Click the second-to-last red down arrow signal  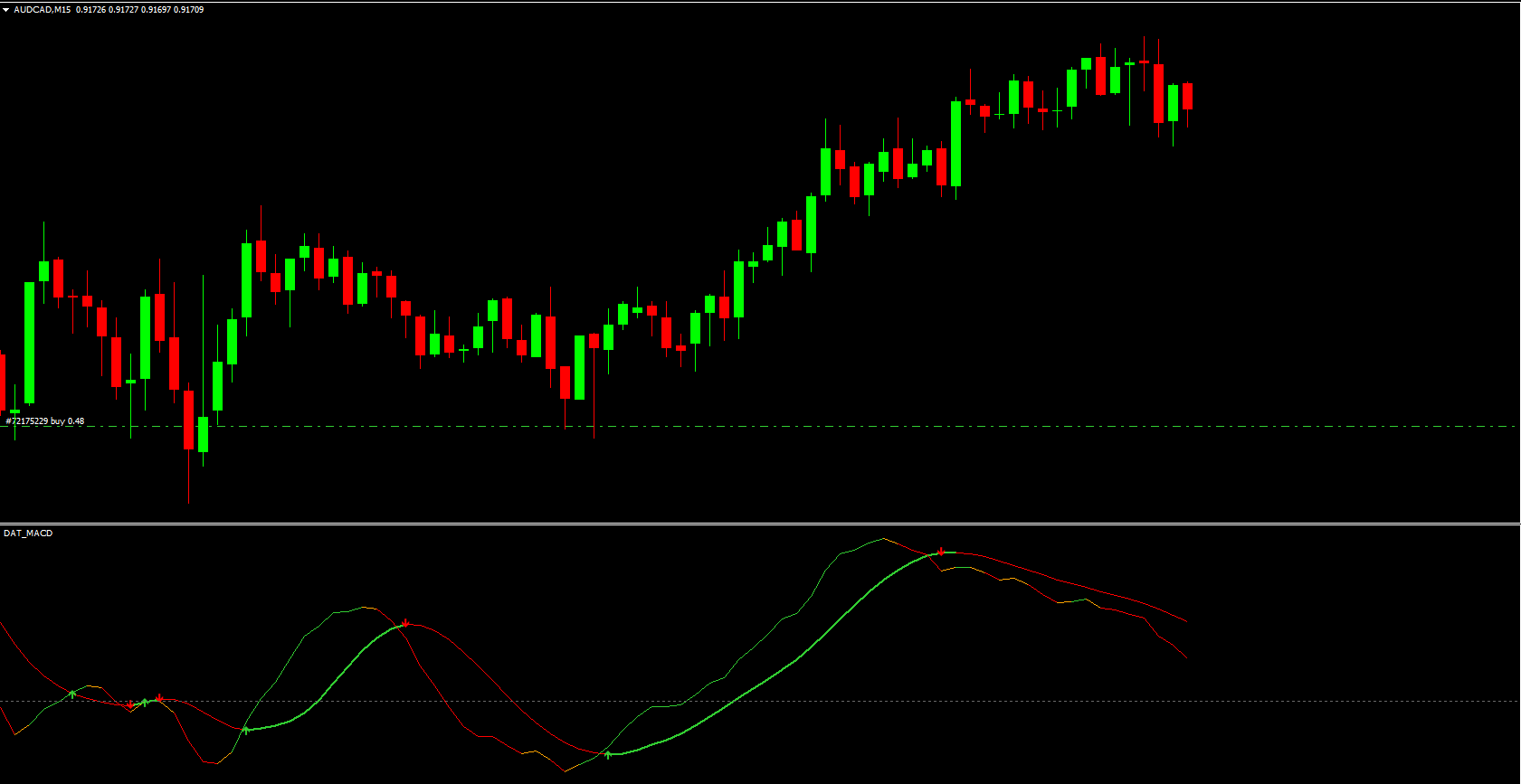(x=405, y=623)
